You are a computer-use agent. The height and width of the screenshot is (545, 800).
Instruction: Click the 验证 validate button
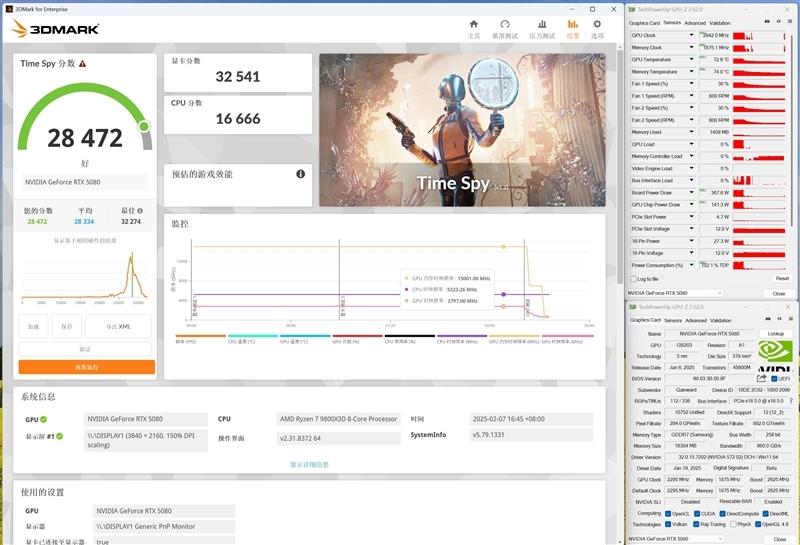point(85,350)
